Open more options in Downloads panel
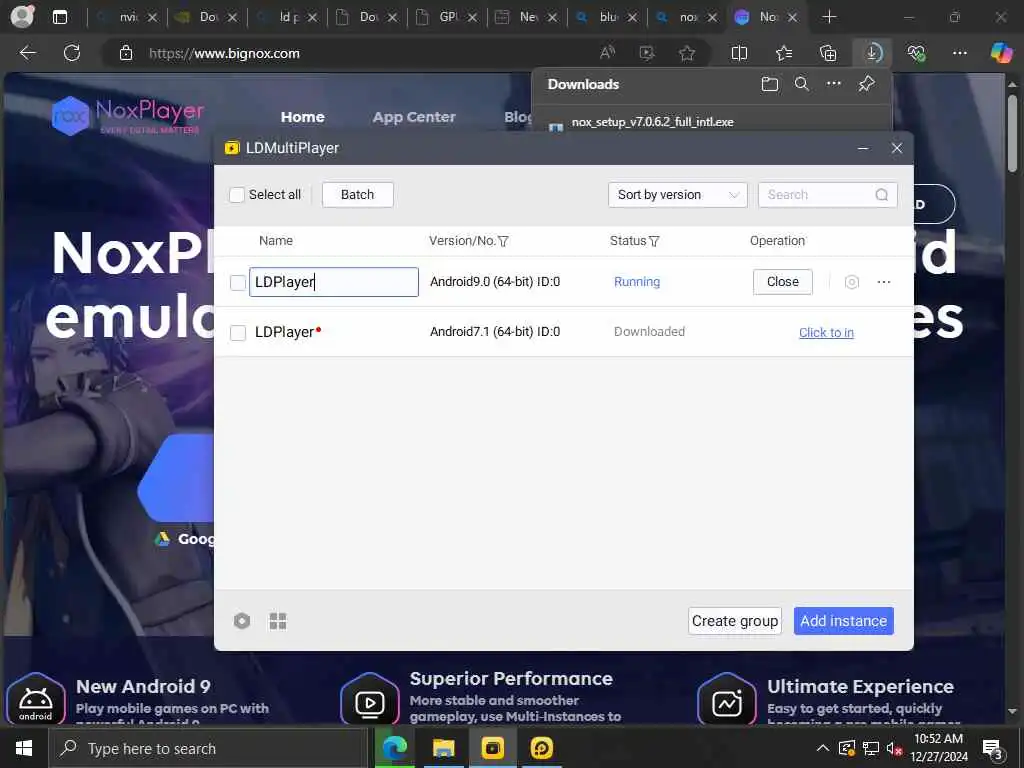The width and height of the screenshot is (1024, 768). (x=834, y=84)
